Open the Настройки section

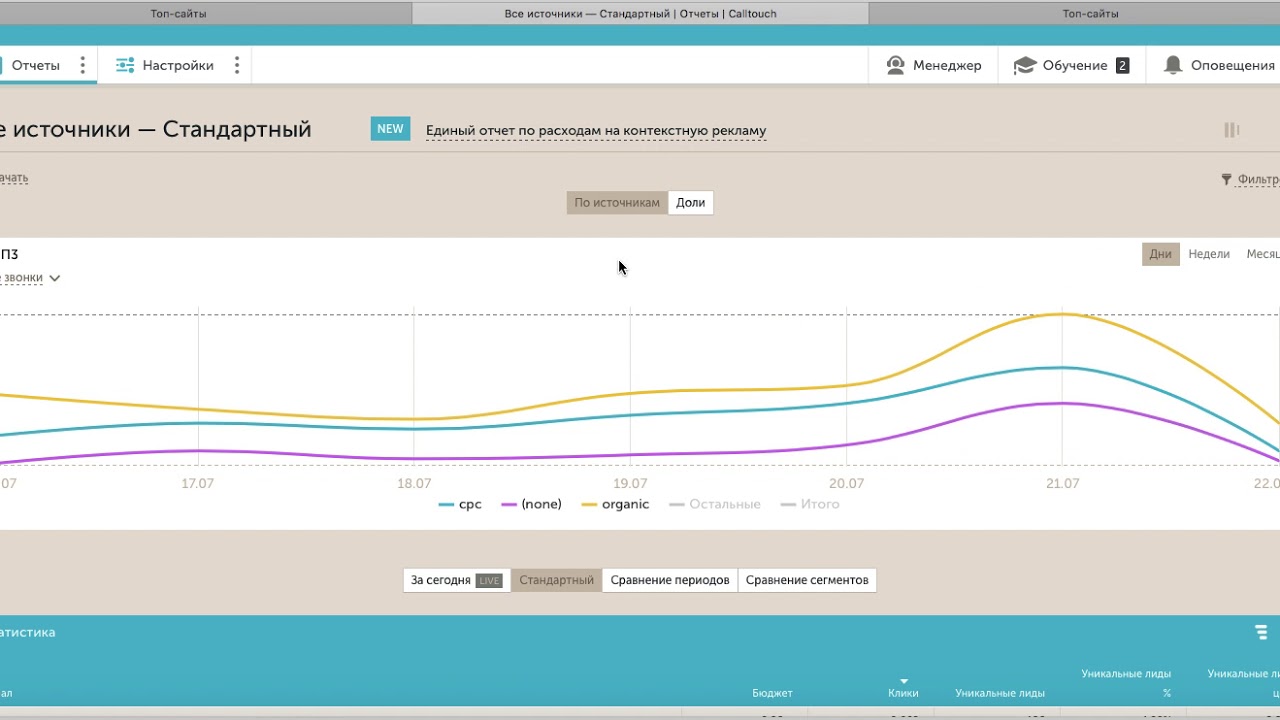point(178,65)
